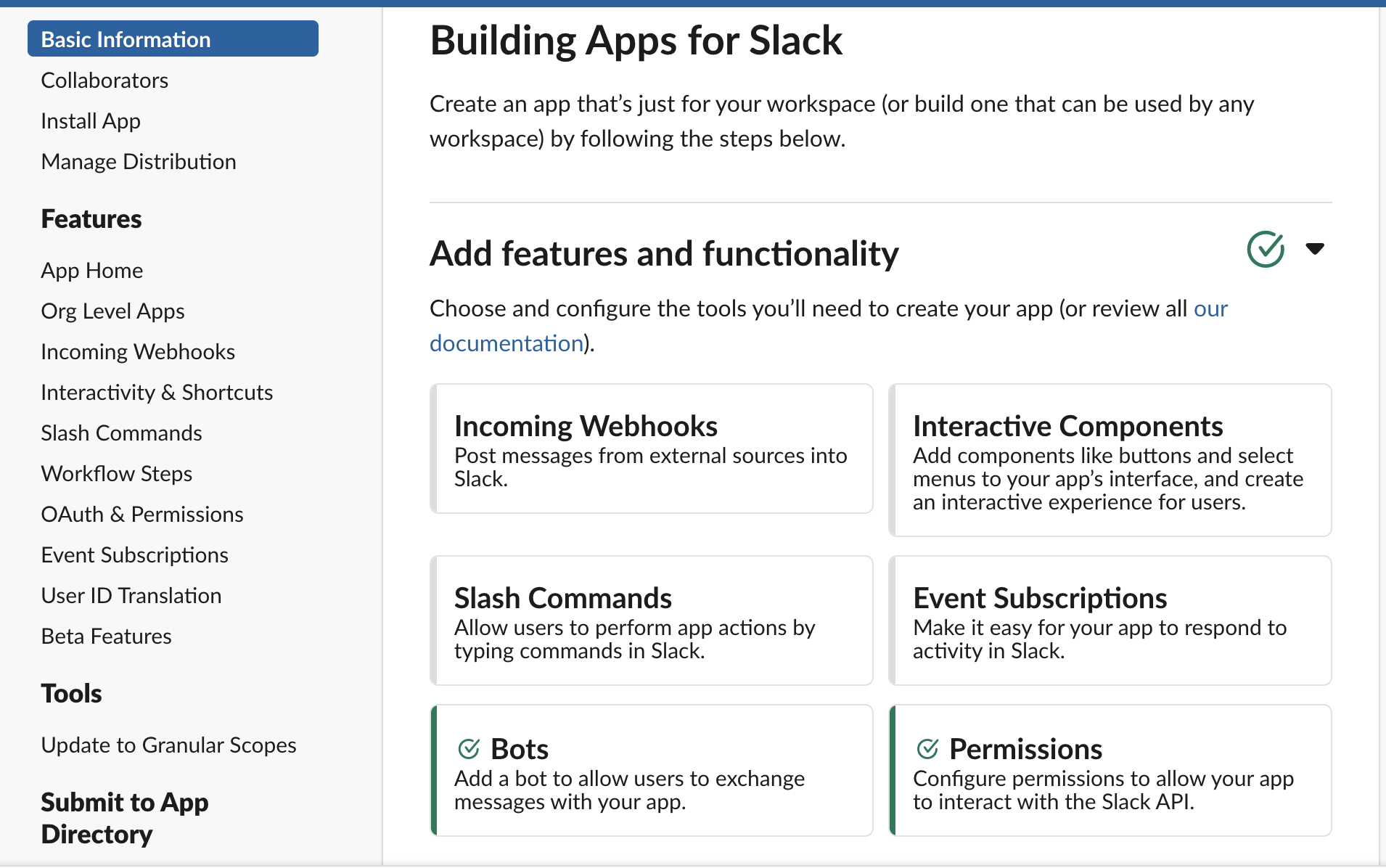This screenshot has width=1386, height=868.
Task: Open Manage Distribution page
Action: tap(139, 161)
